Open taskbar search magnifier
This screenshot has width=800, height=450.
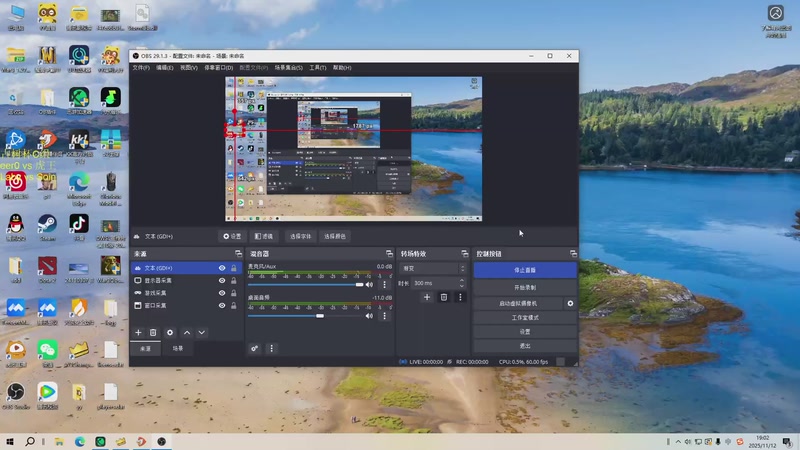pyautogui.click(x=30, y=441)
